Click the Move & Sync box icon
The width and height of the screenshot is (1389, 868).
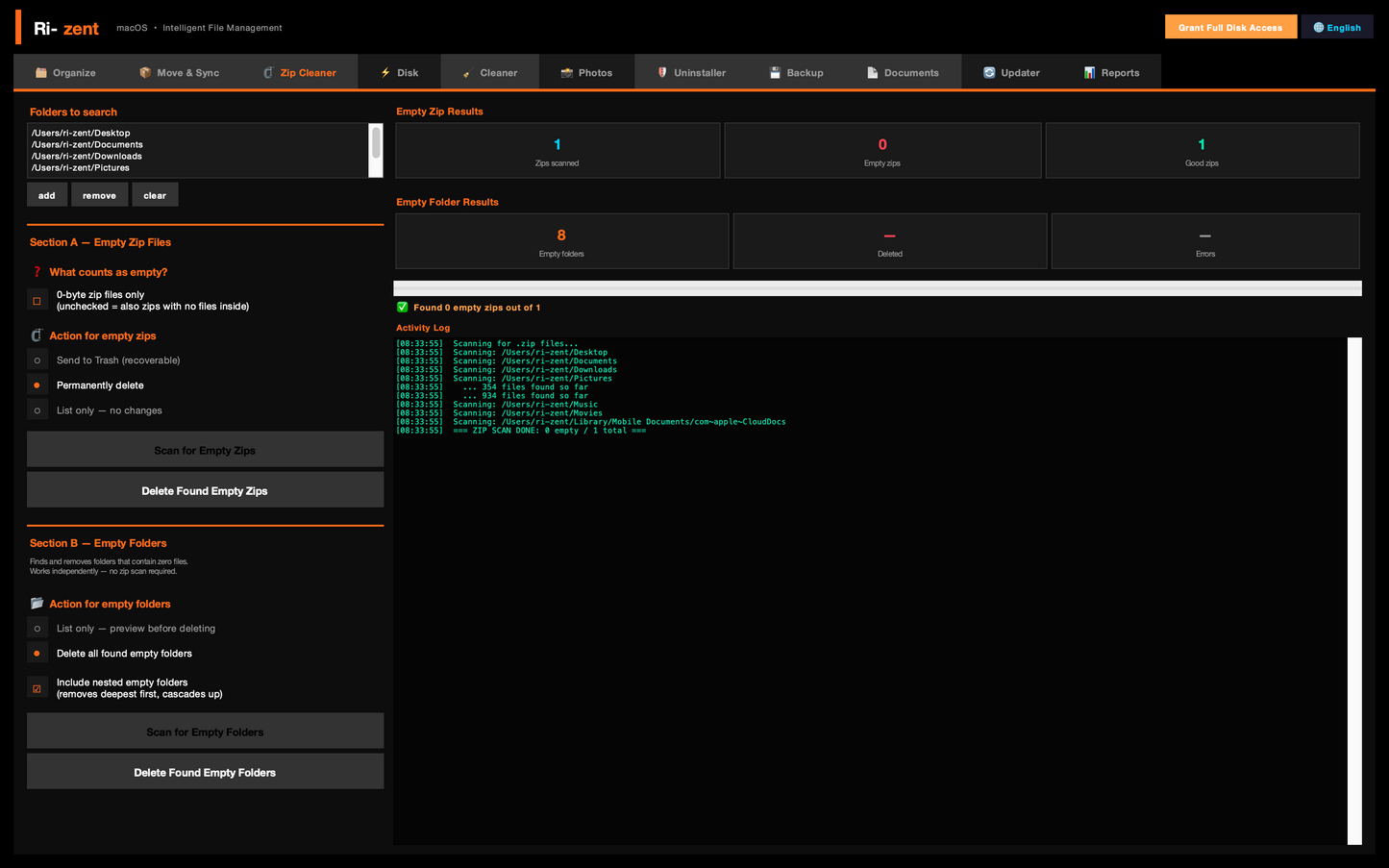(145, 73)
